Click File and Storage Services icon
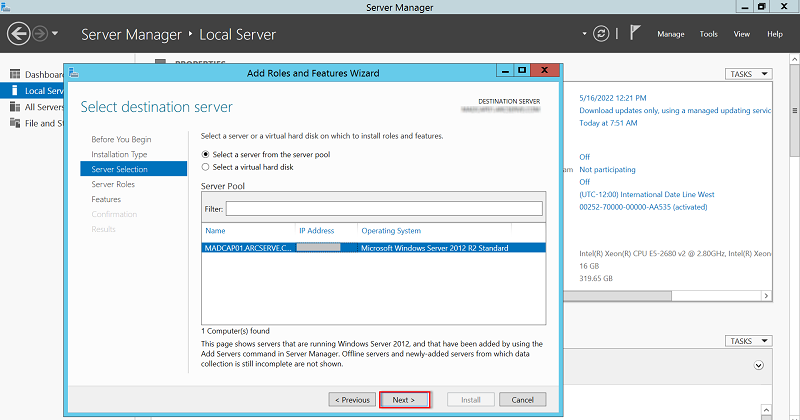800x420 pixels. coord(15,123)
